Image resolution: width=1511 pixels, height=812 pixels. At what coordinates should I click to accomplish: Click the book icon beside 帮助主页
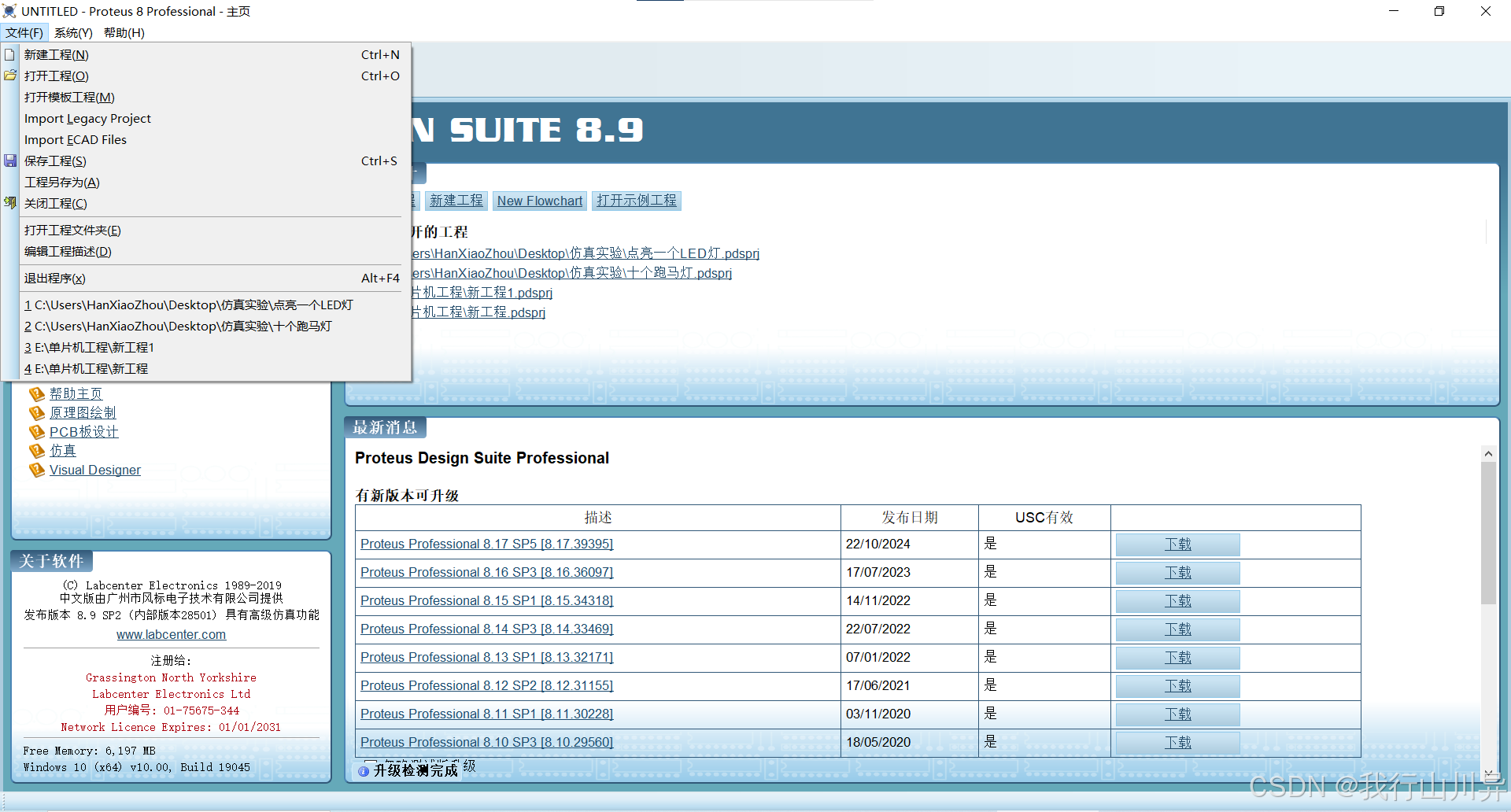pos(36,393)
